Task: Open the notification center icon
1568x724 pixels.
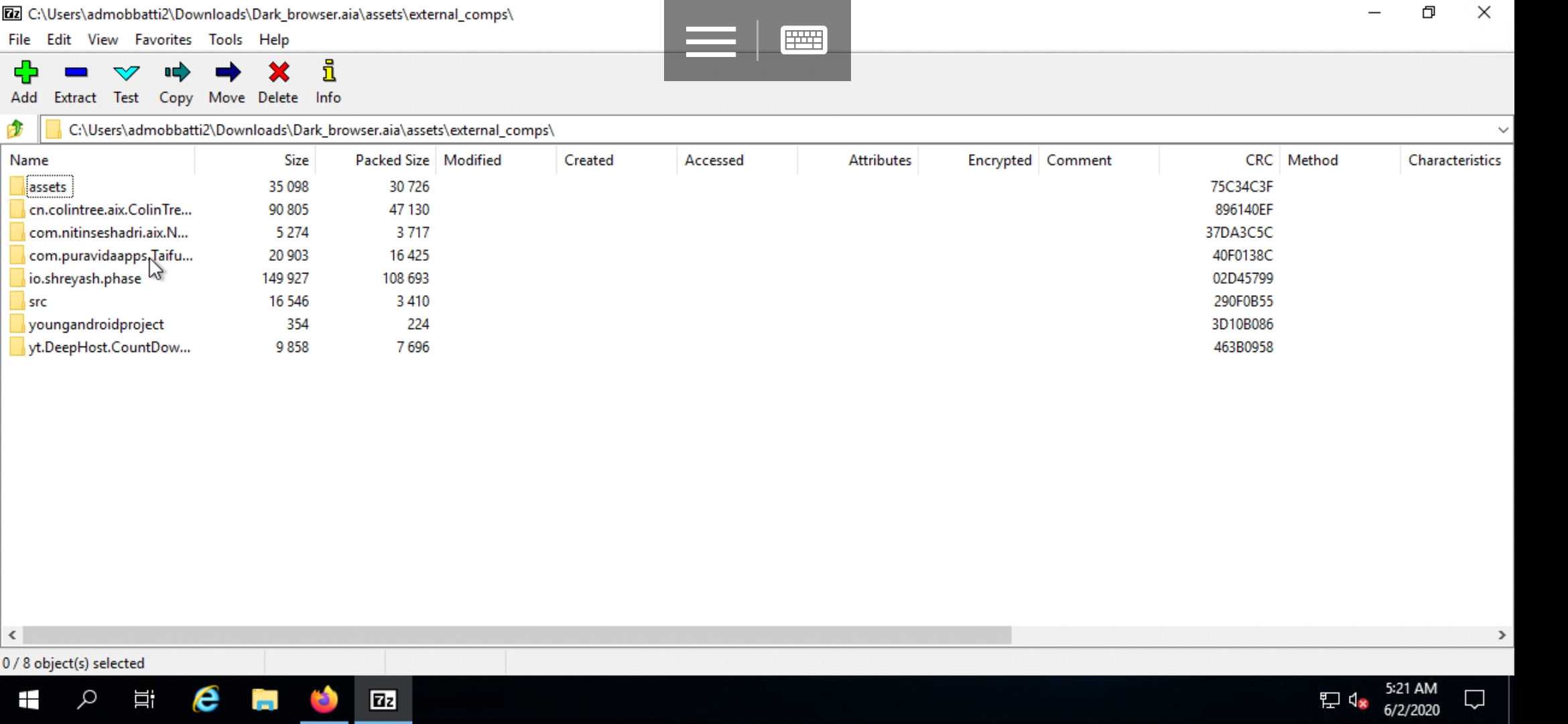Action: 1475,700
